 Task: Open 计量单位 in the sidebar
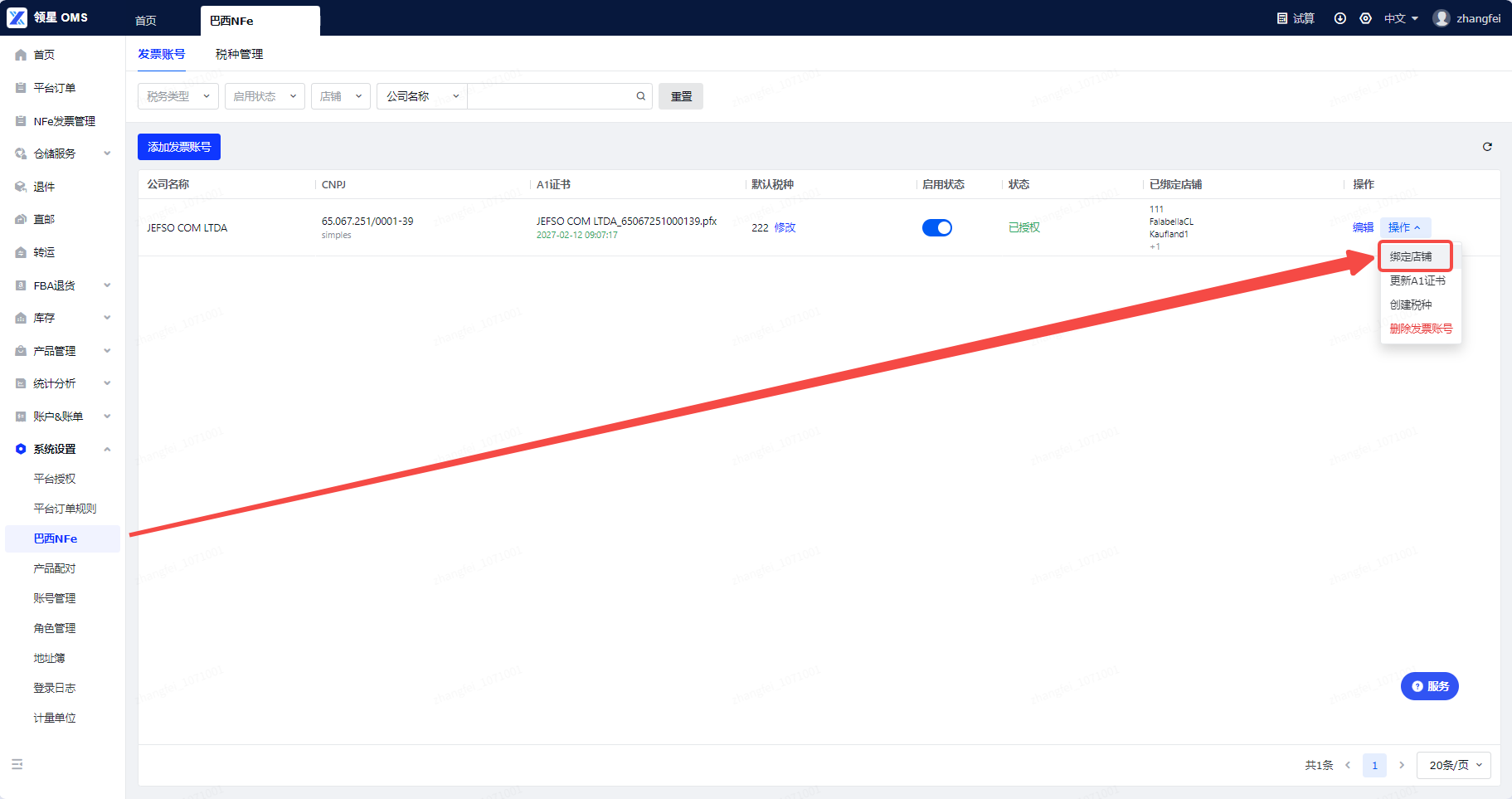click(55, 718)
